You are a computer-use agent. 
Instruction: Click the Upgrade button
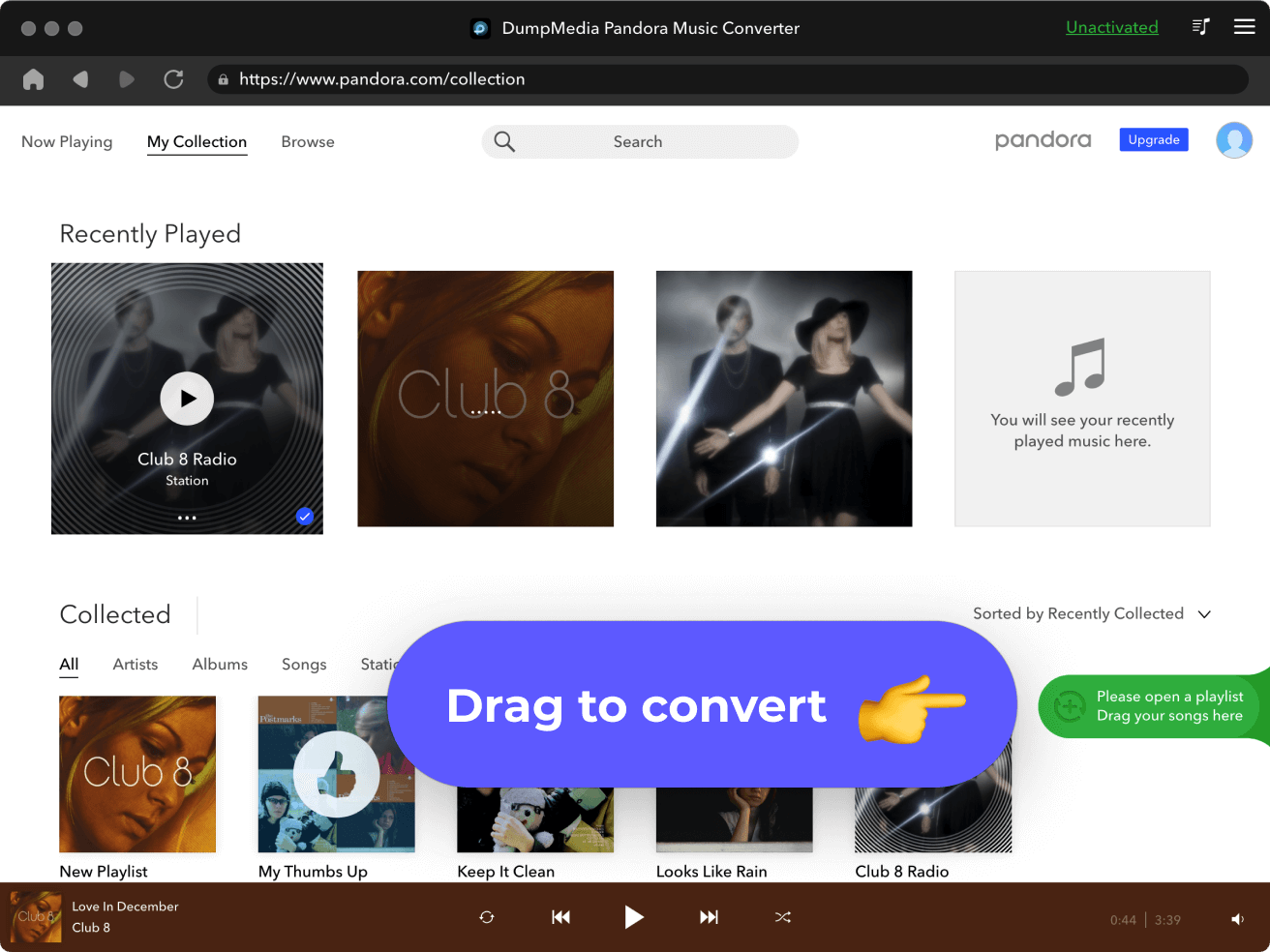click(x=1154, y=139)
